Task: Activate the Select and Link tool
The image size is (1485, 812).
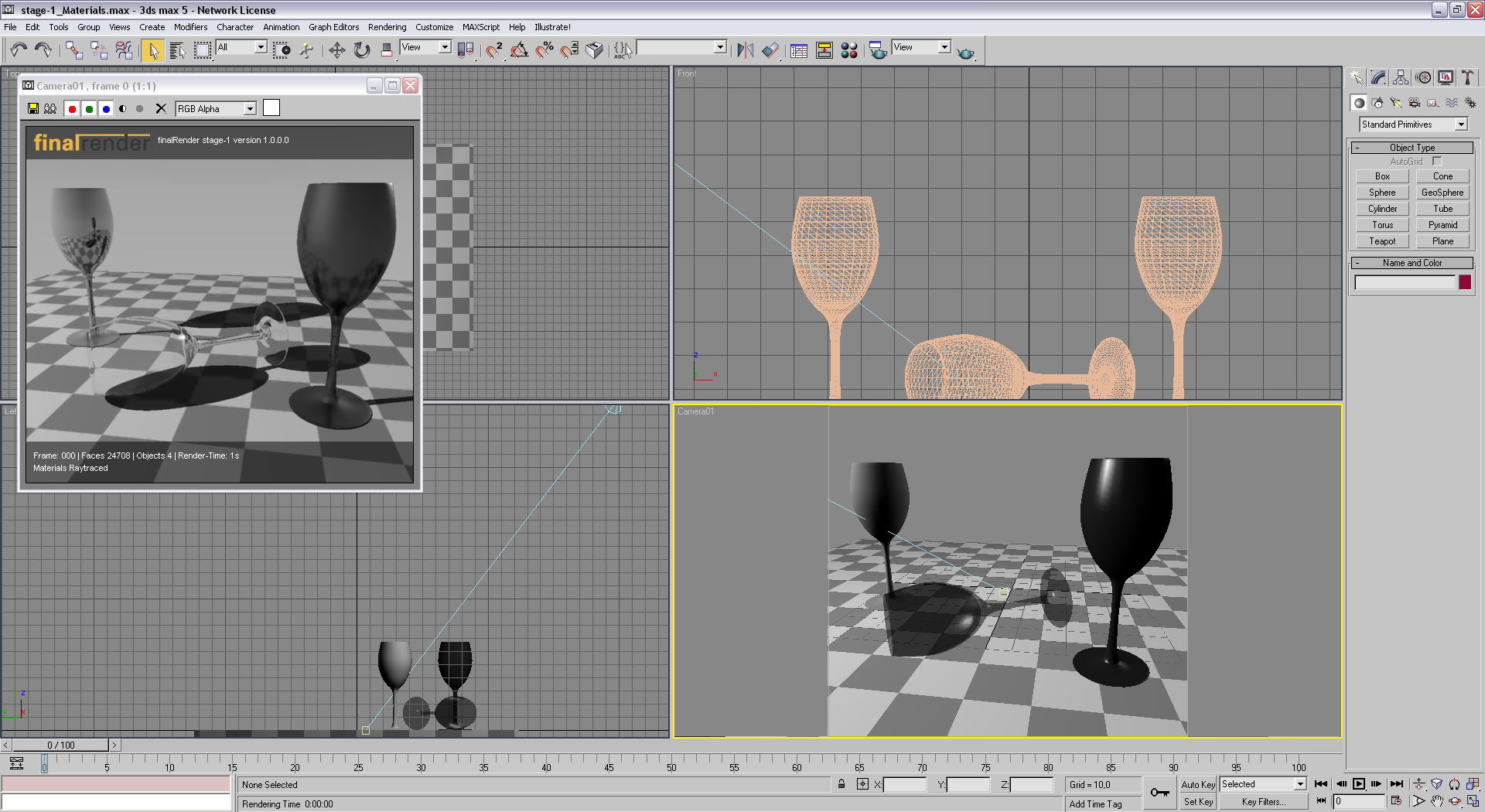Action: [74, 50]
